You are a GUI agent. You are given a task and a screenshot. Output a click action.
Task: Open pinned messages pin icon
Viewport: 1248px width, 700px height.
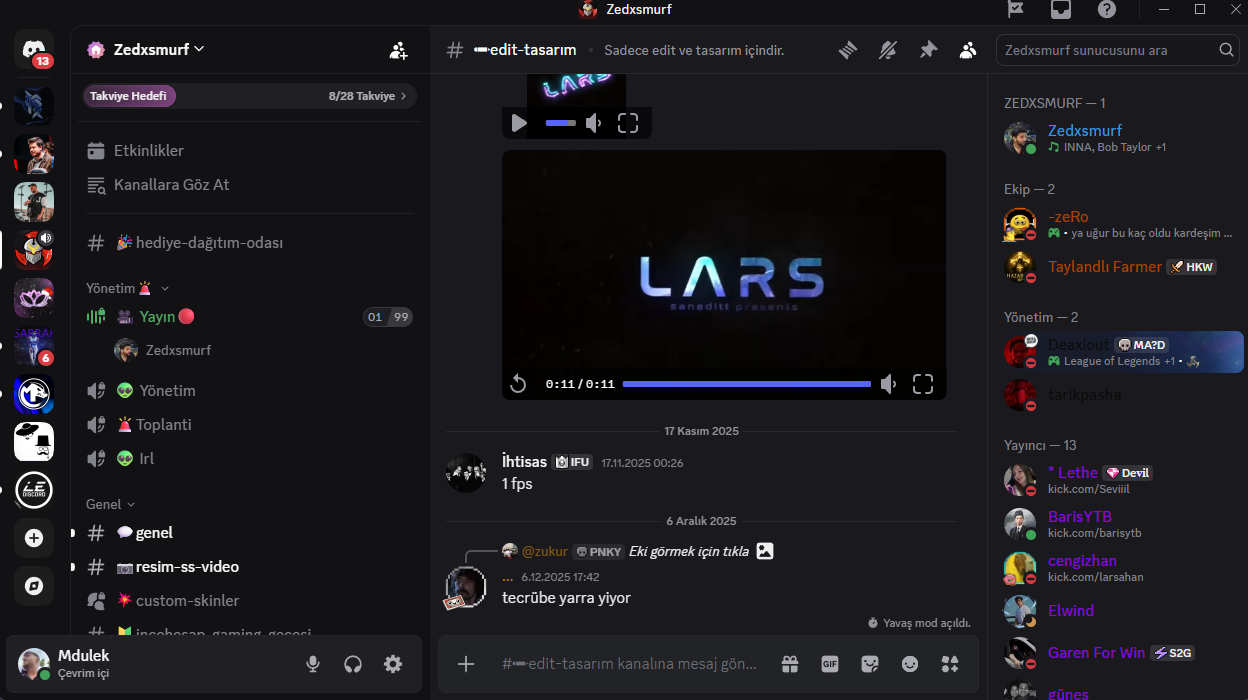click(x=928, y=50)
